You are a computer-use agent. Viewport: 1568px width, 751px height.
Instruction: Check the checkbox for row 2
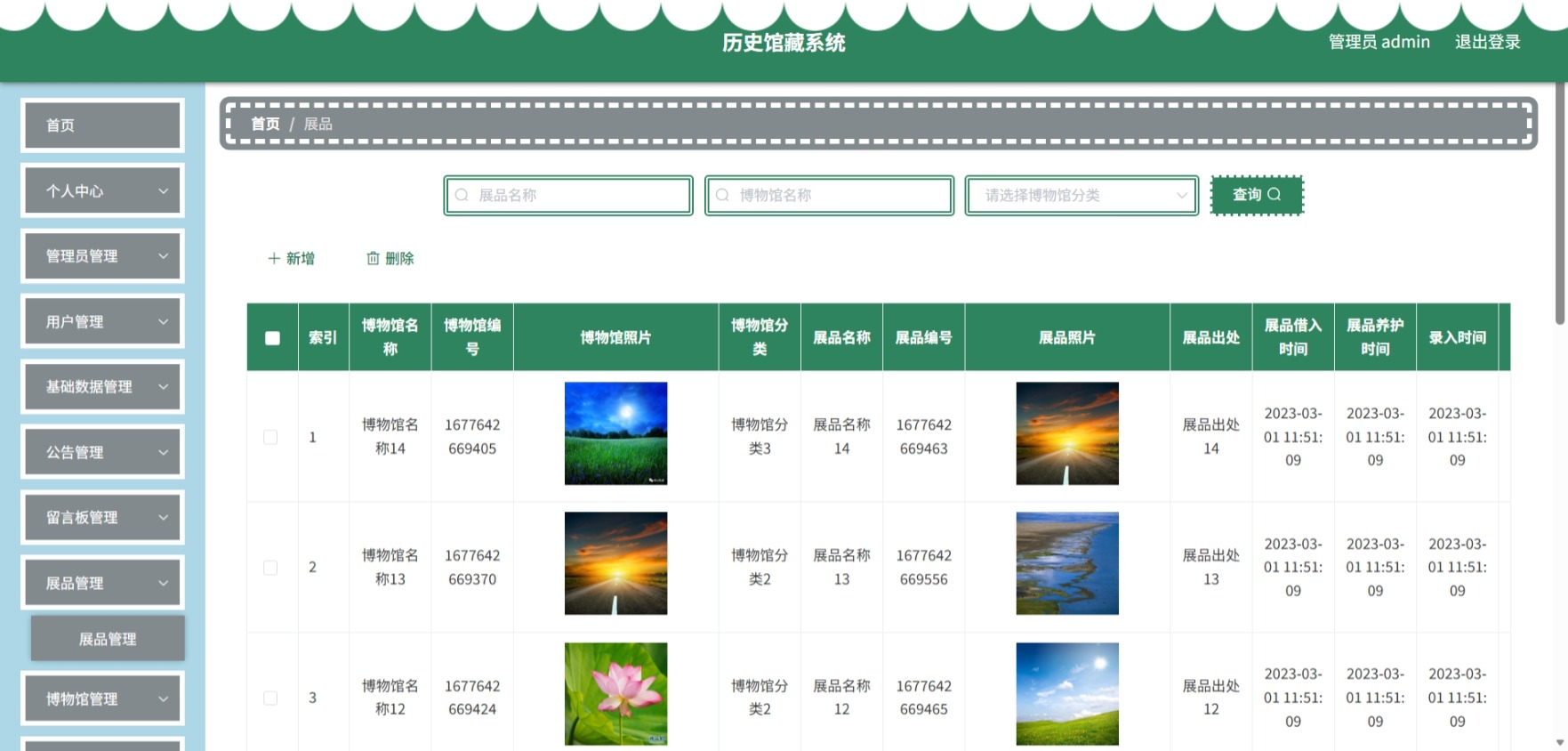pos(270,568)
